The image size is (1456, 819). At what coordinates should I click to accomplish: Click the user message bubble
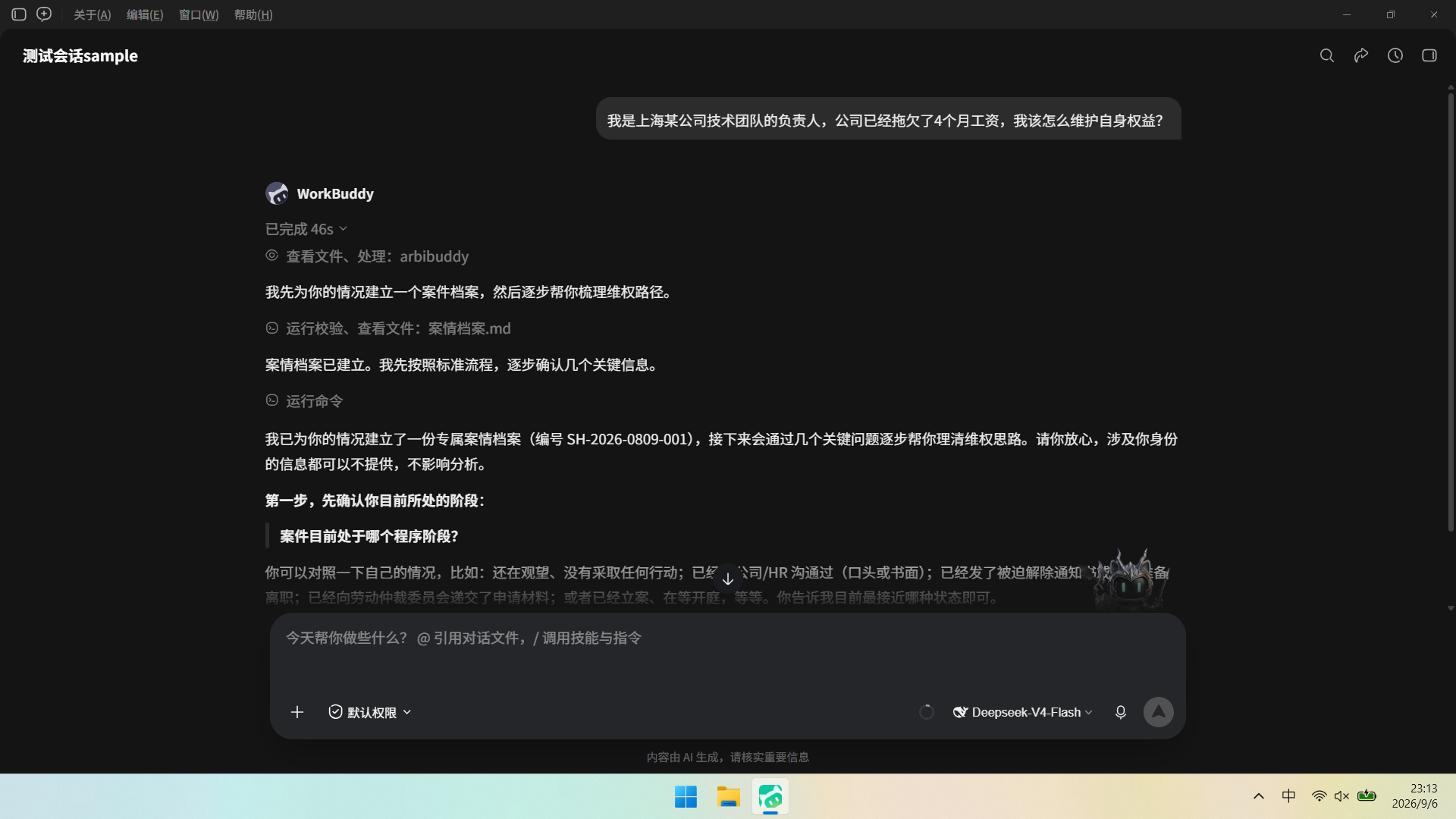888,120
